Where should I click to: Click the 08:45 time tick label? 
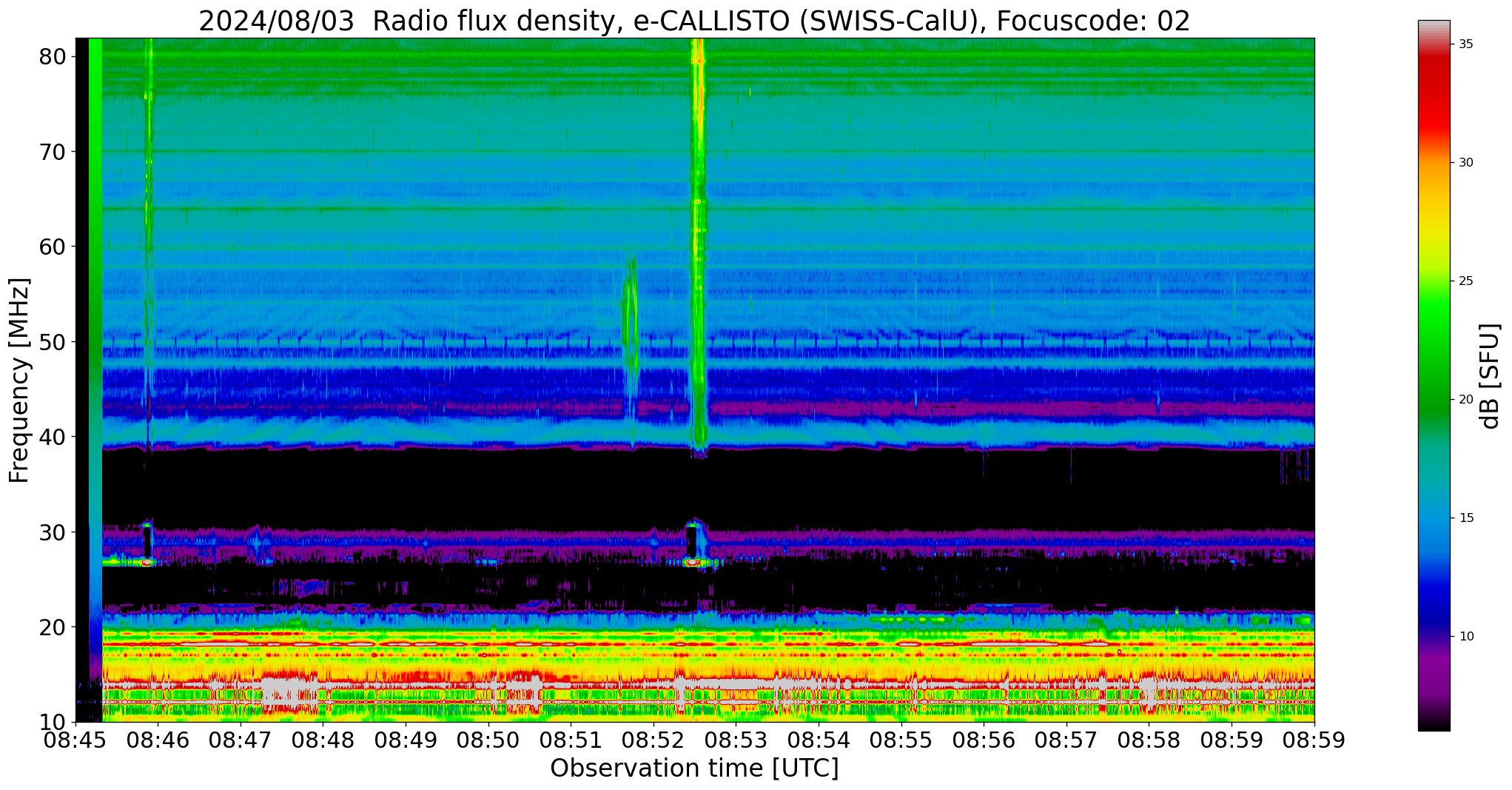tap(75, 740)
